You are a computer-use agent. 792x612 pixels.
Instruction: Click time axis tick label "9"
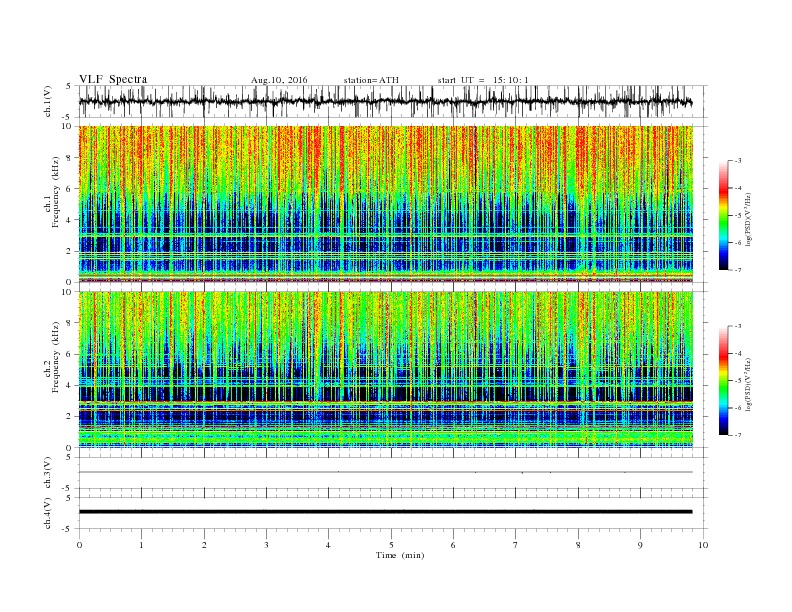coord(640,545)
